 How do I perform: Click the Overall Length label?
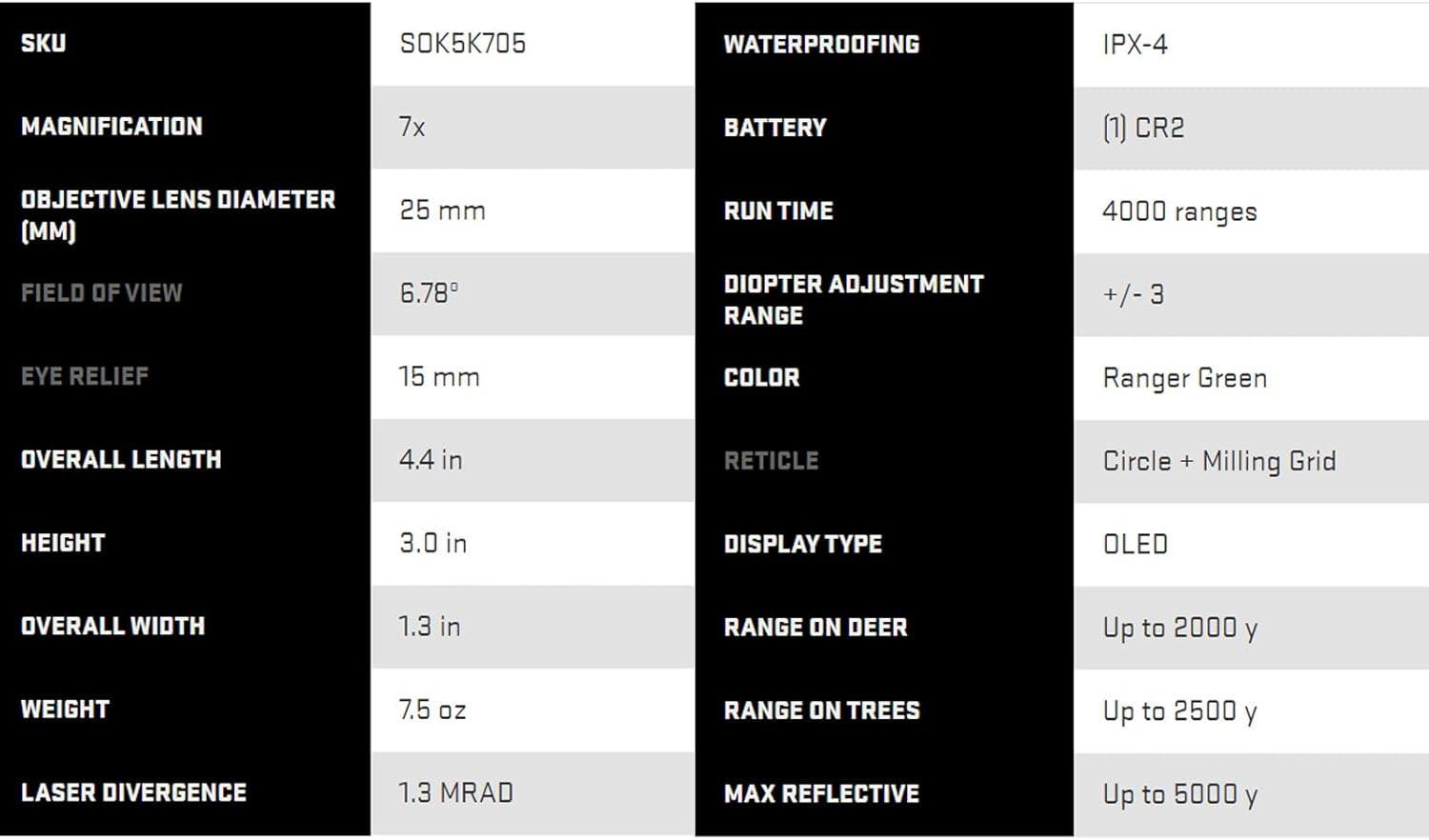click(121, 460)
